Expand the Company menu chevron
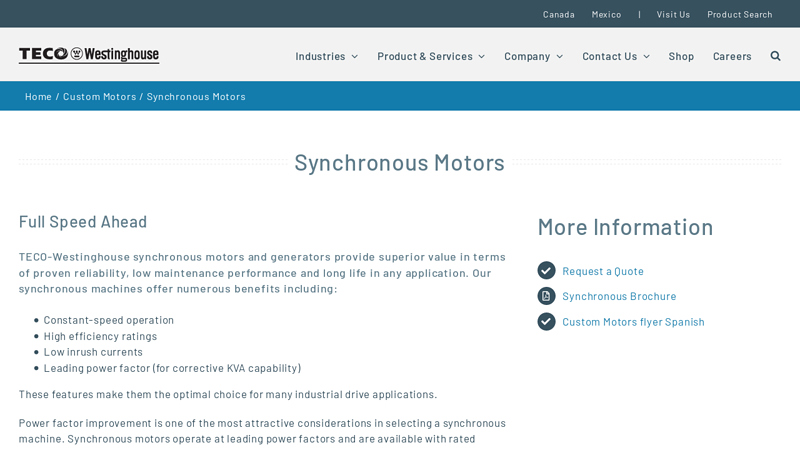This screenshot has width=800, height=450. 560,57
